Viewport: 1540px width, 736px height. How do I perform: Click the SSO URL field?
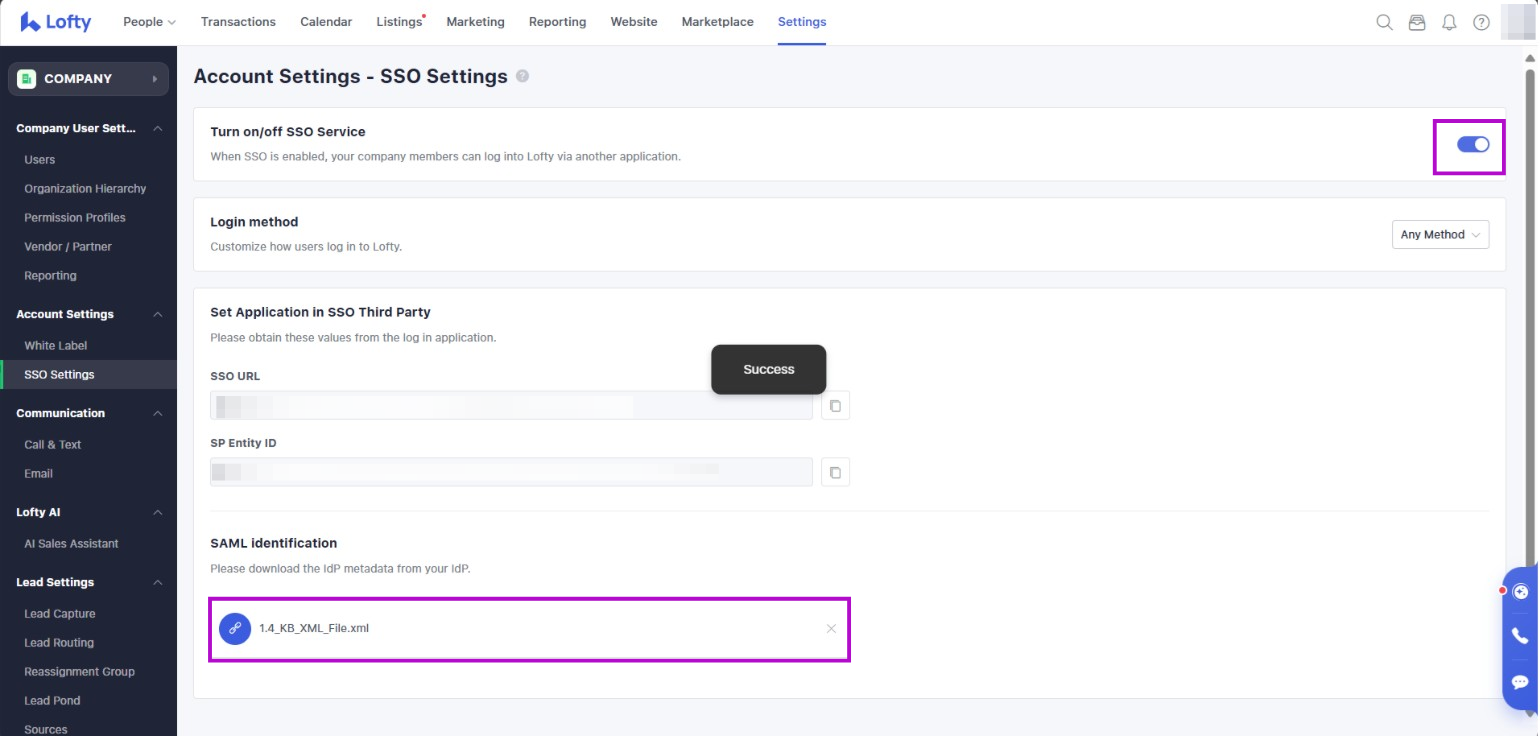(x=510, y=406)
